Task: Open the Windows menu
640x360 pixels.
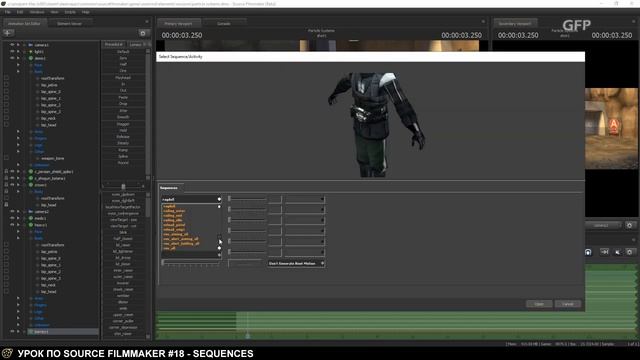Action: coord(37,12)
